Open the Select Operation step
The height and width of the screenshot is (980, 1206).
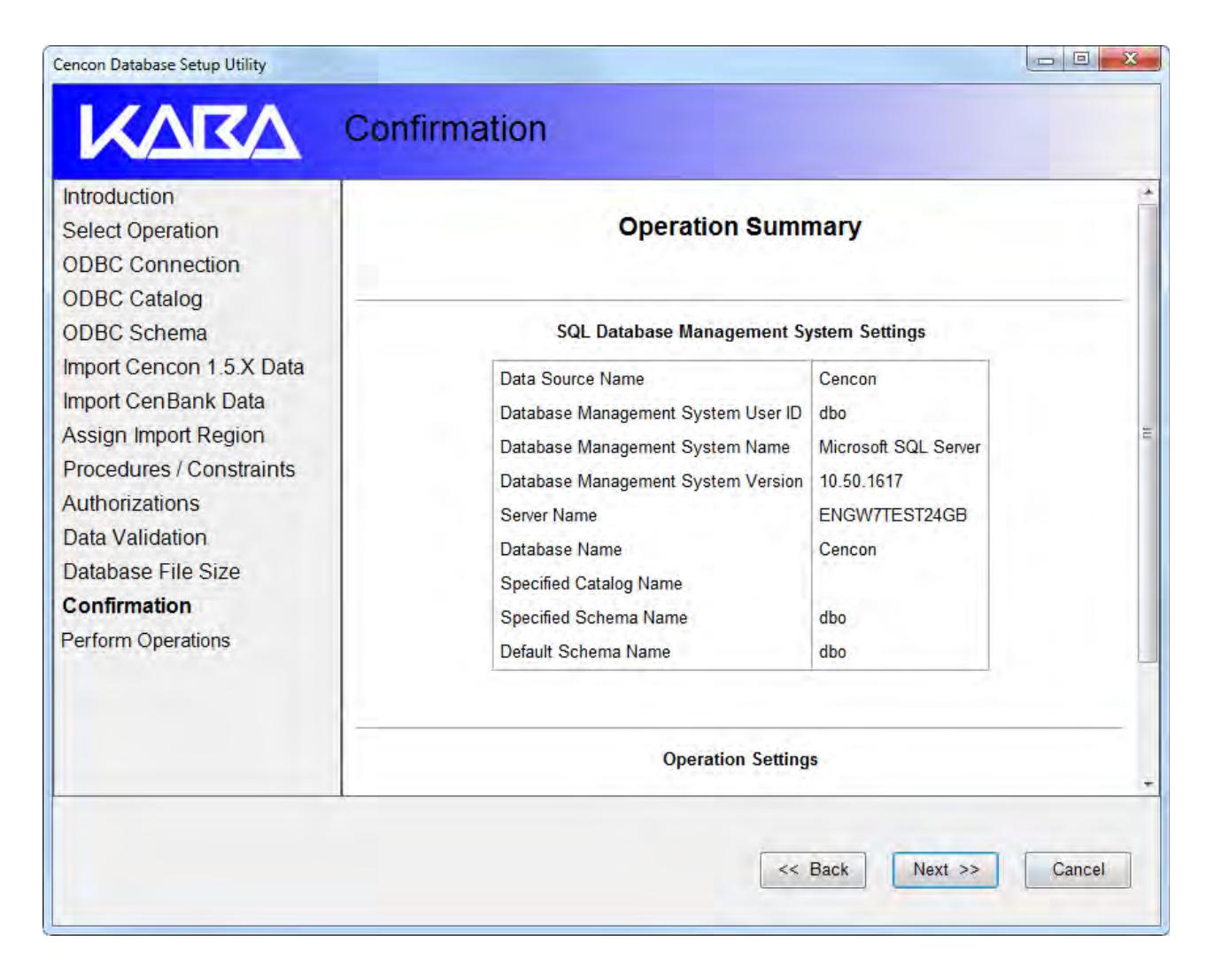pos(140,230)
